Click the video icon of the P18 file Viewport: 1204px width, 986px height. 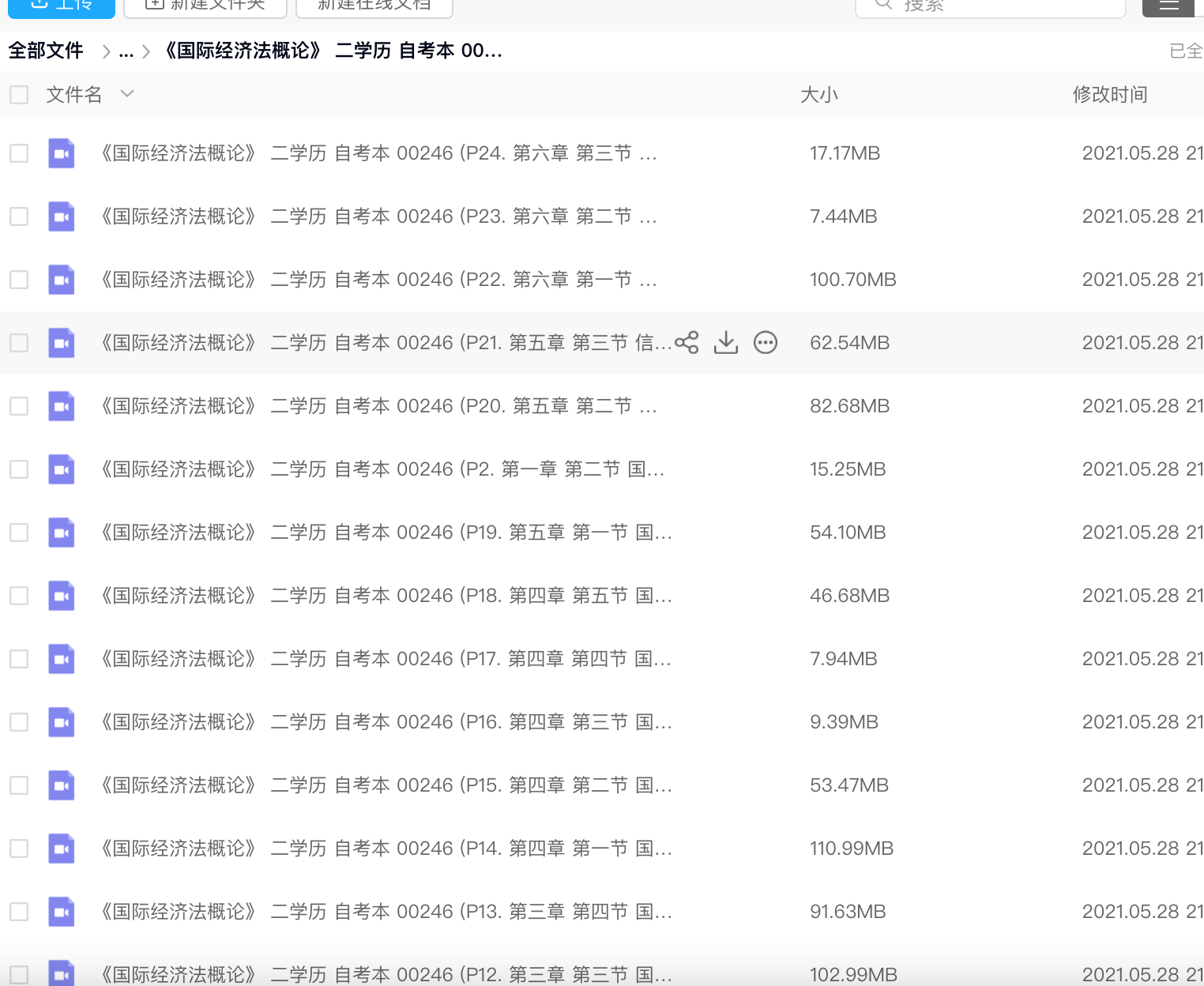62,596
